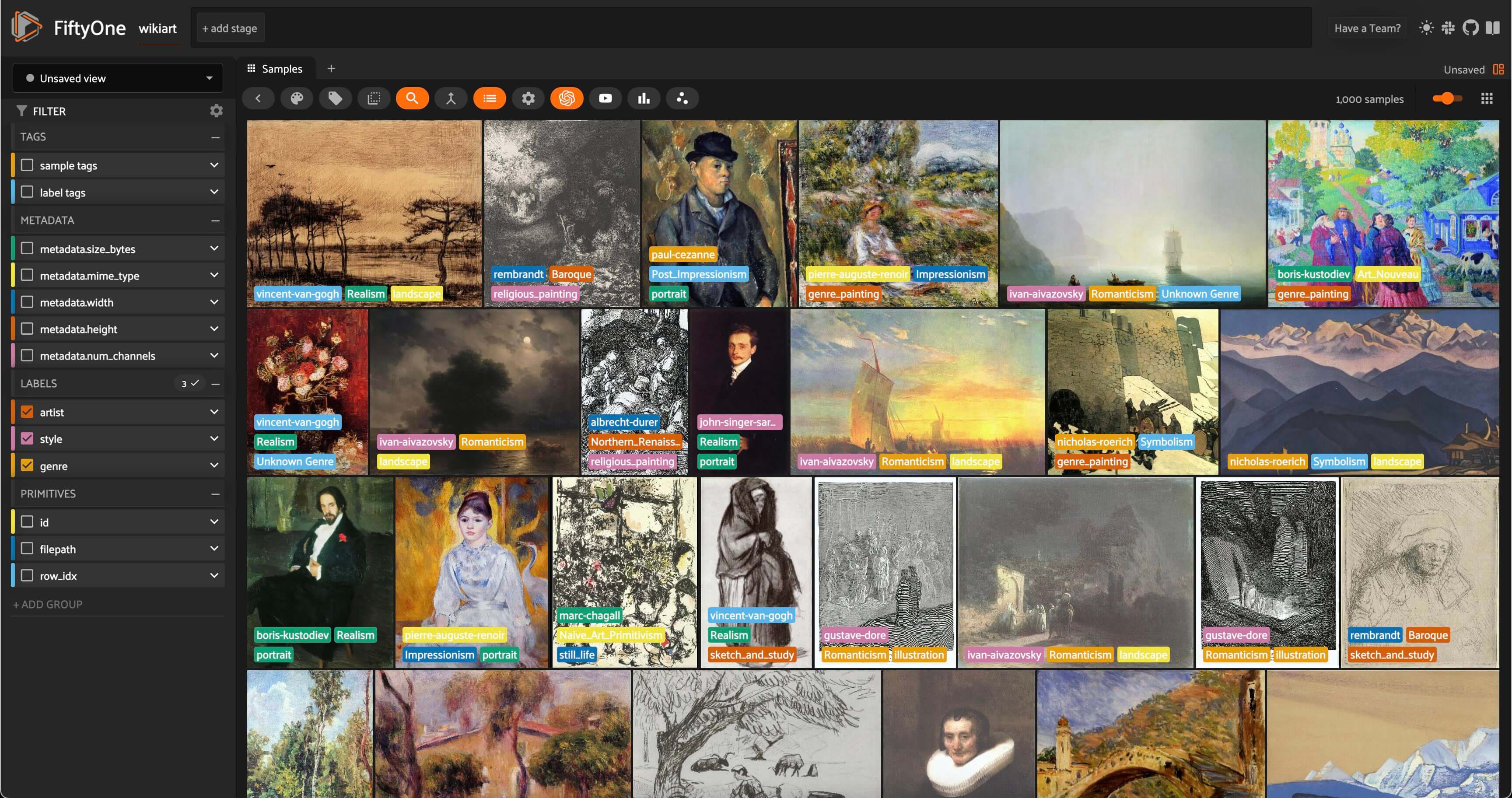
Task: Open the Unsaved view selector
Action: tap(117, 77)
